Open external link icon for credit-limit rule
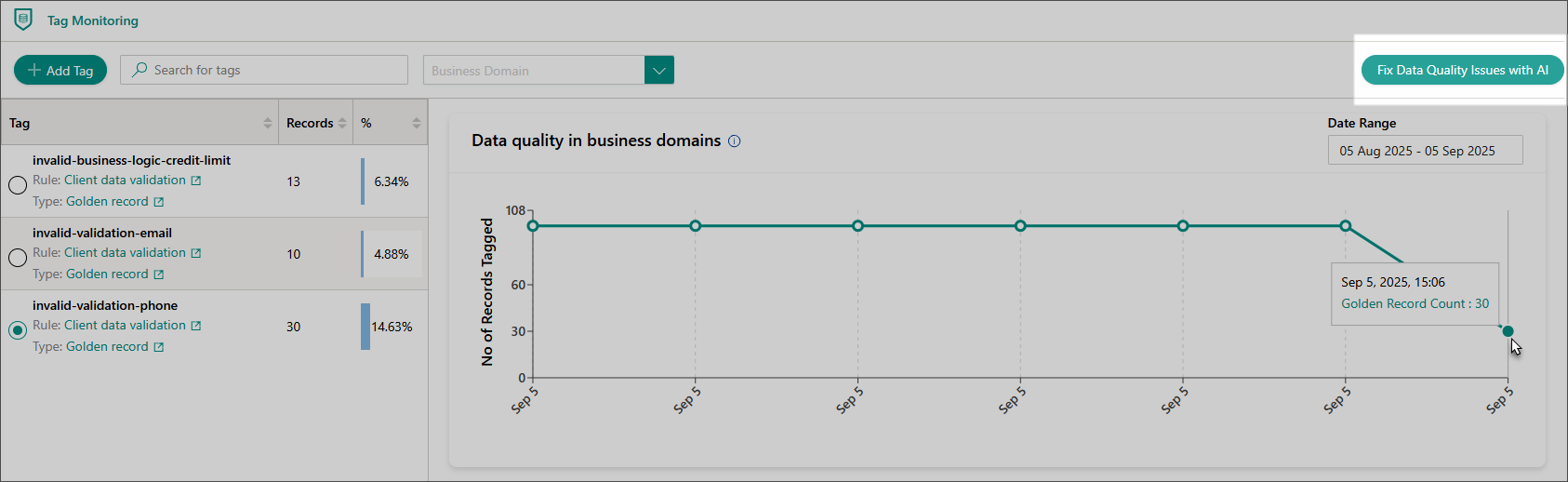Screen dimensions: 1568x482 click(196, 181)
